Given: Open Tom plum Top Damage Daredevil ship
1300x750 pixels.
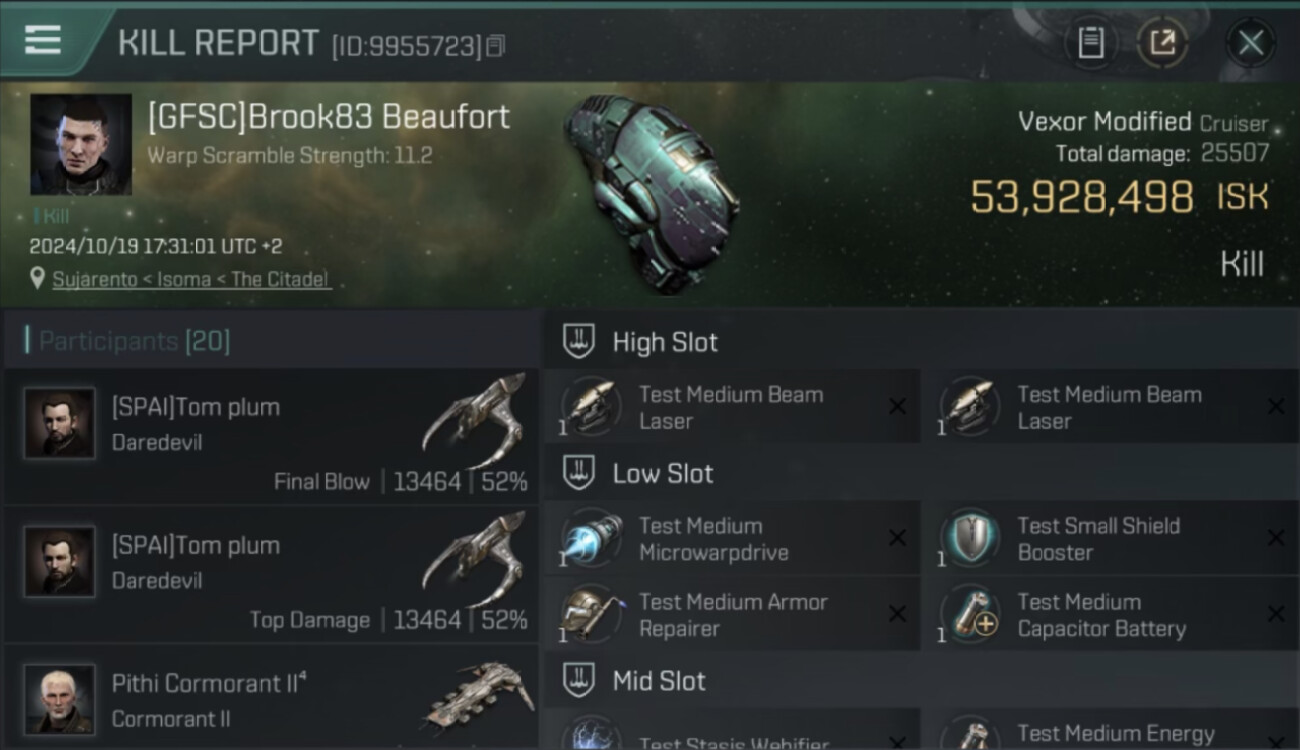Looking at the screenshot, I should click(475, 560).
